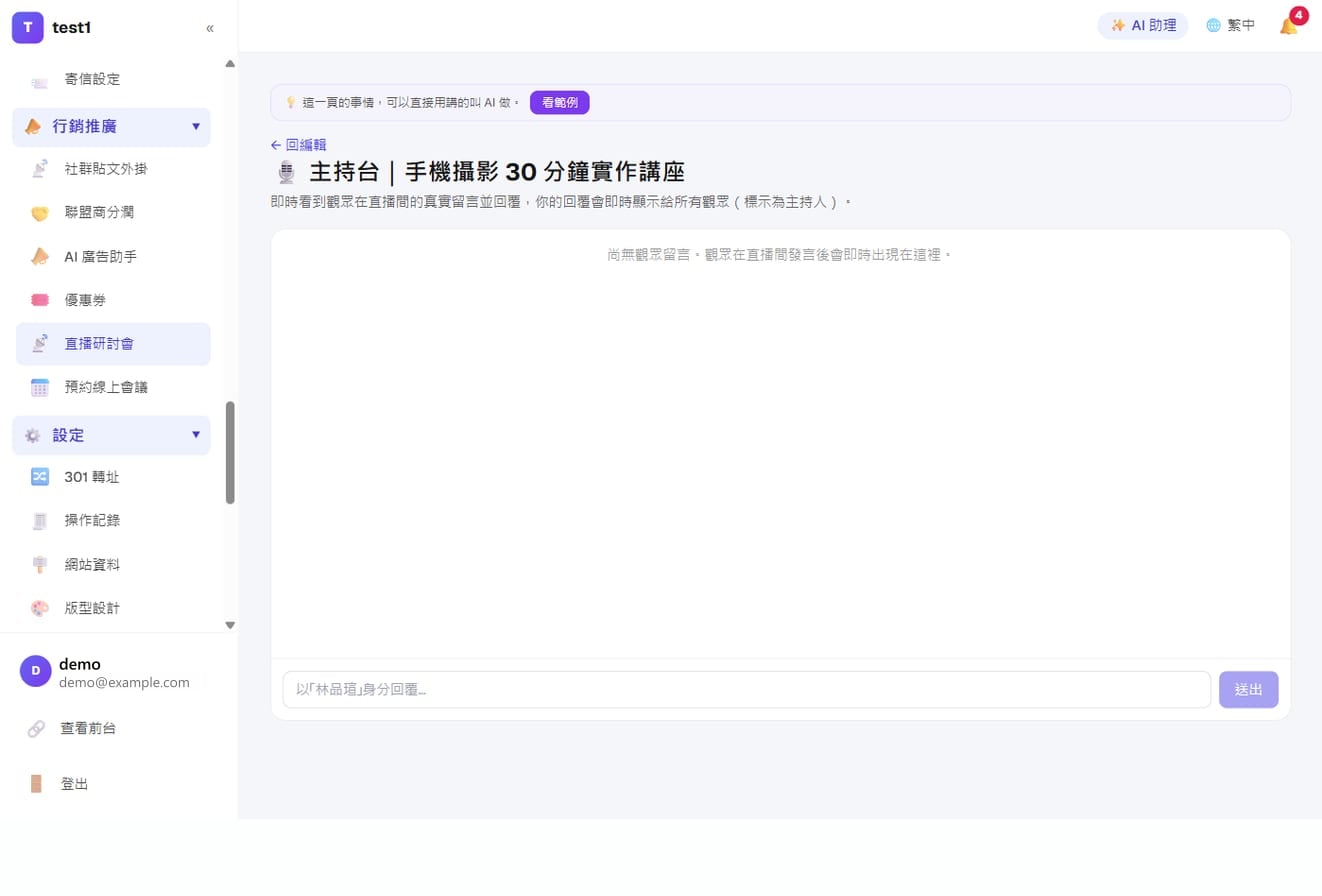The height and width of the screenshot is (896, 1322).
Task: Click the 直播研討會 webinar icon
Action: (40, 344)
